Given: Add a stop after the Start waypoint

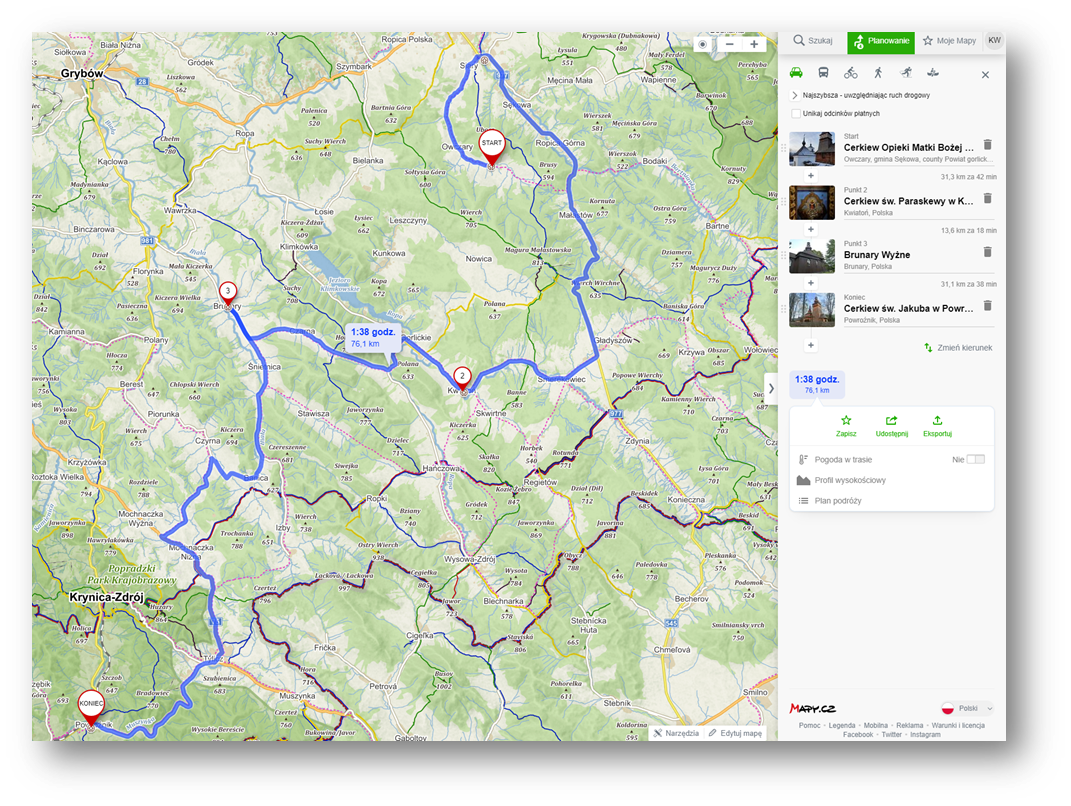Looking at the screenshot, I should tap(811, 176).
